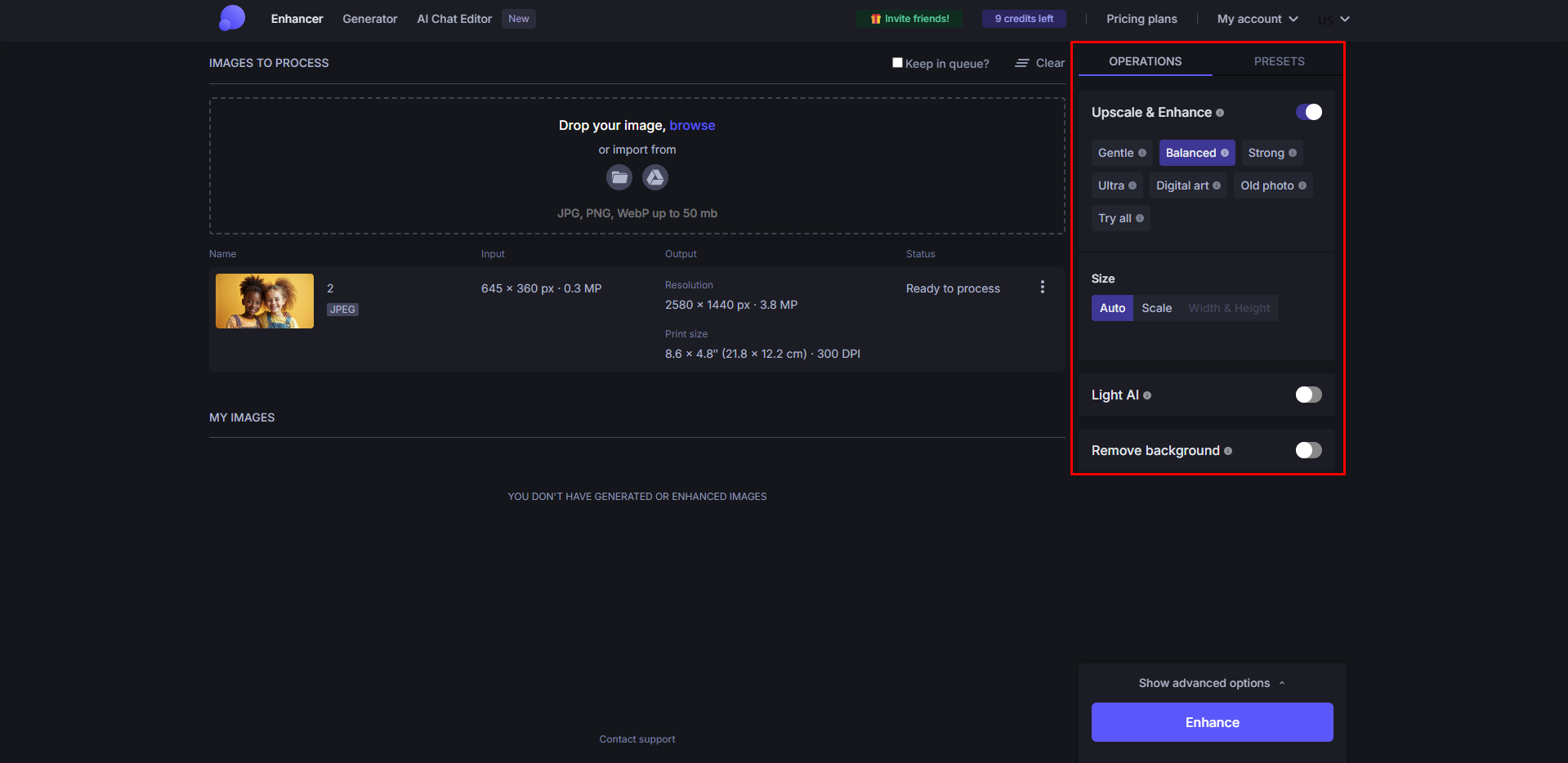Screen dimensions: 1568x763
Task: Click Invite friends button
Action: pyautogui.click(x=909, y=19)
